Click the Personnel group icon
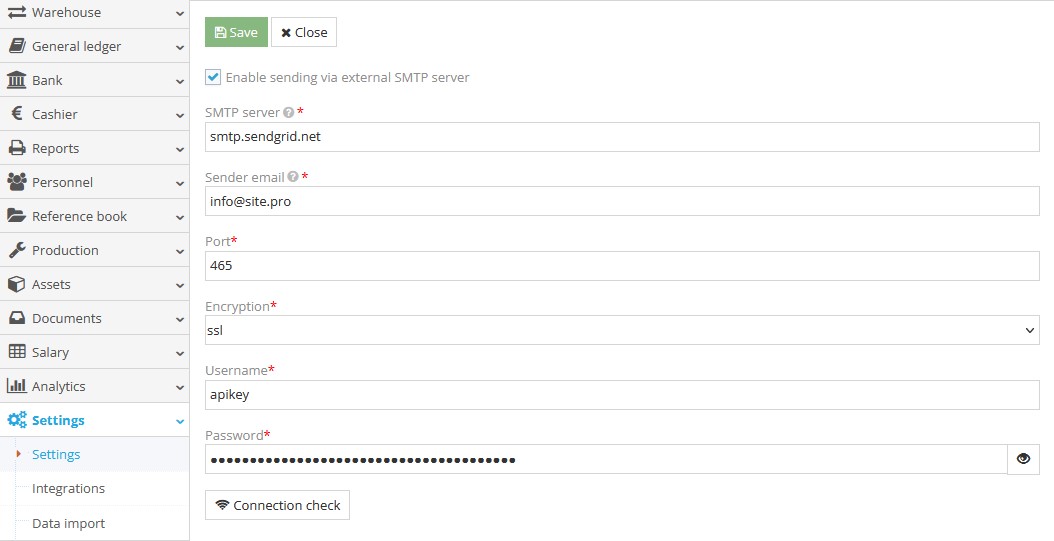 pyautogui.click(x=16, y=182)
